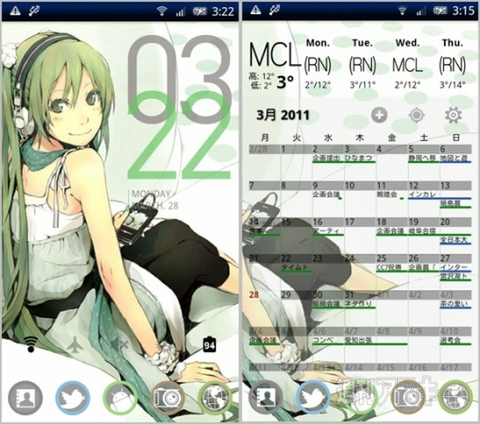
Task: Tap the USB icon in left status bar
Action: [x=34, y=11]
